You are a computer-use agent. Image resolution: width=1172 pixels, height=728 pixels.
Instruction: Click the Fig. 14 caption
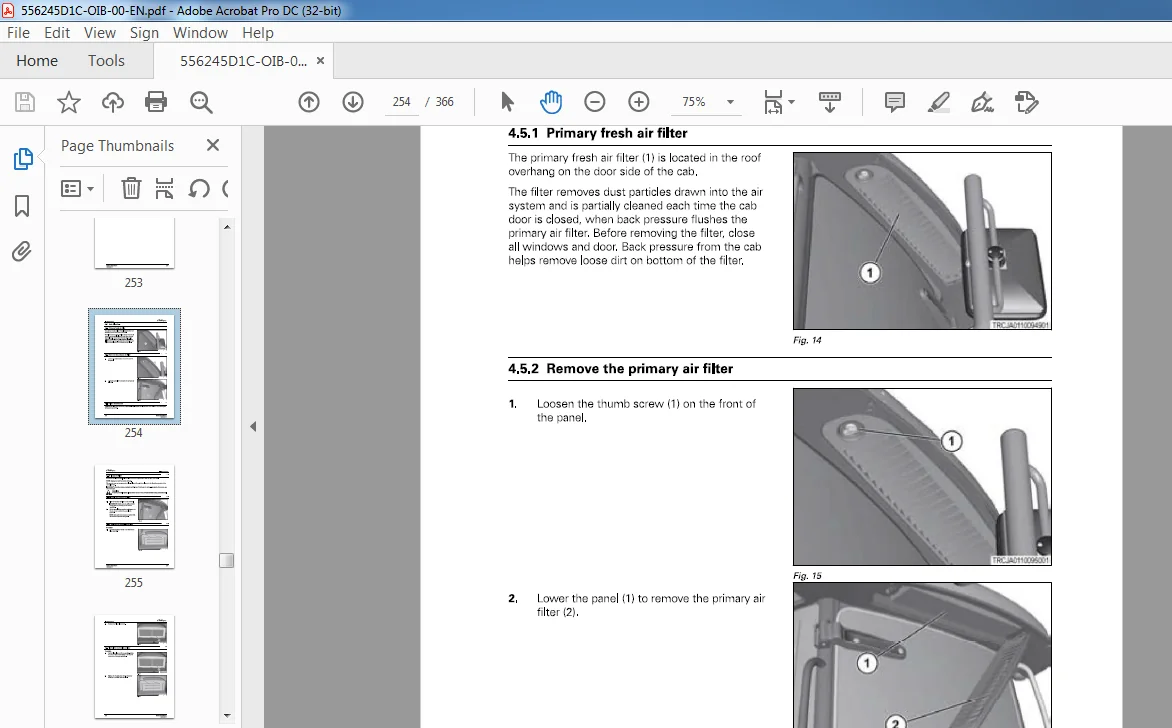807,340
